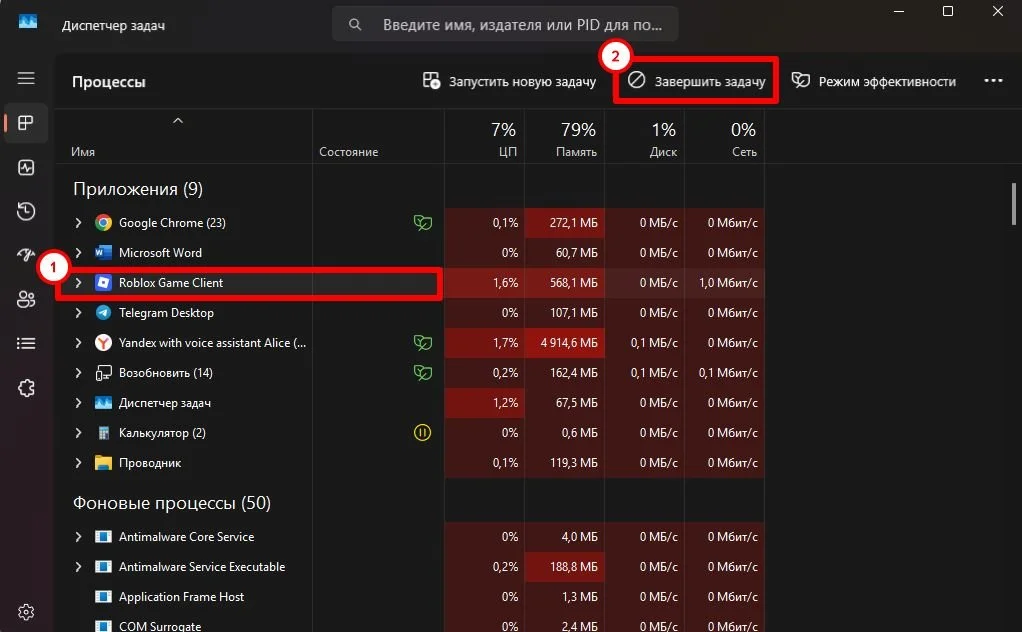
Task: Click the search field for name or PID
Action: click(505, 25)
